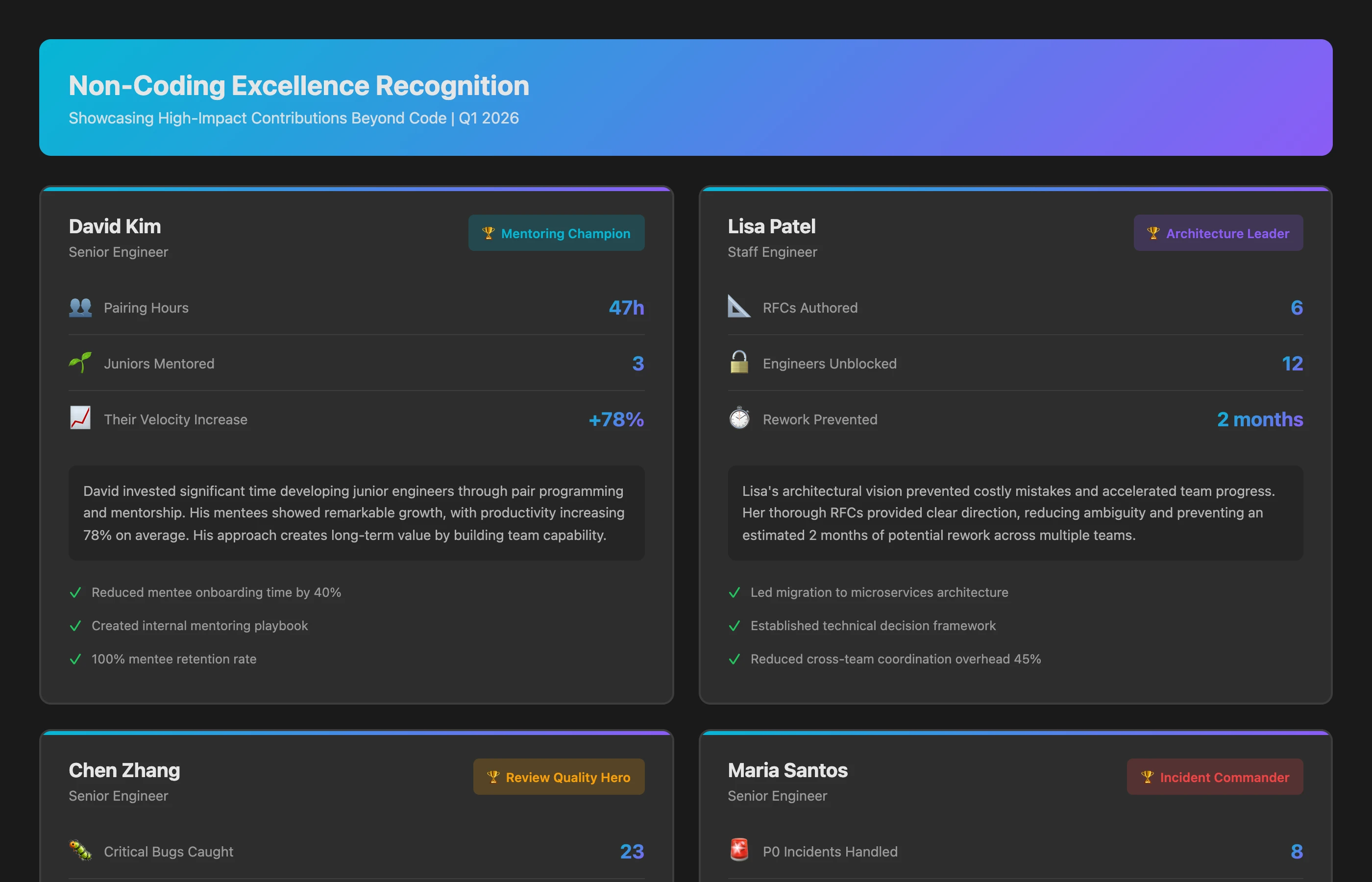Viewport: 1372px width, 882px height.
Task: Click the Engineers Unblocked value 12
Action: [x=1292, y=363]
